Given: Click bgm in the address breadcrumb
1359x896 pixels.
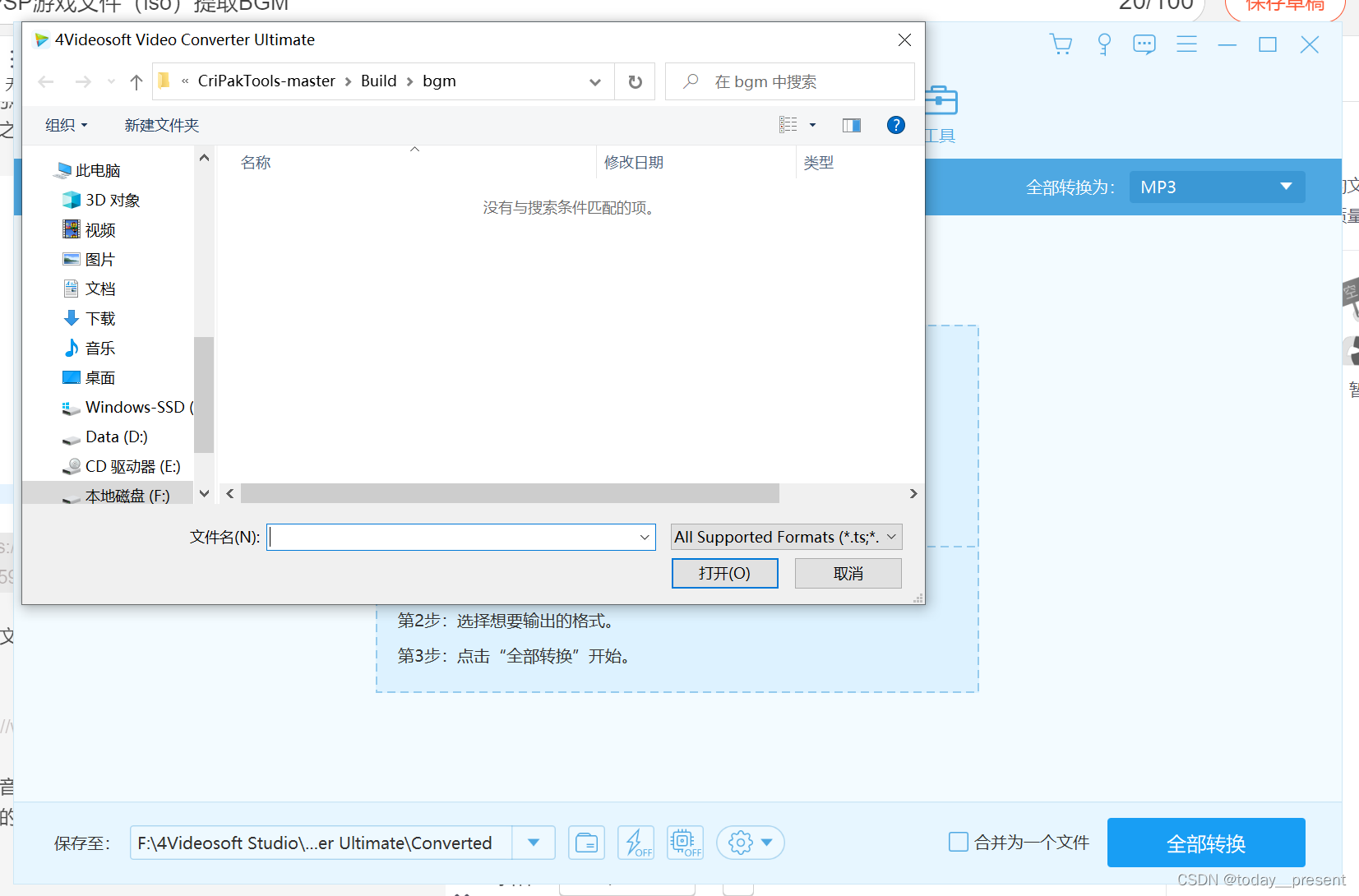Looking at the screenshot, I should (x=439, y=81).
